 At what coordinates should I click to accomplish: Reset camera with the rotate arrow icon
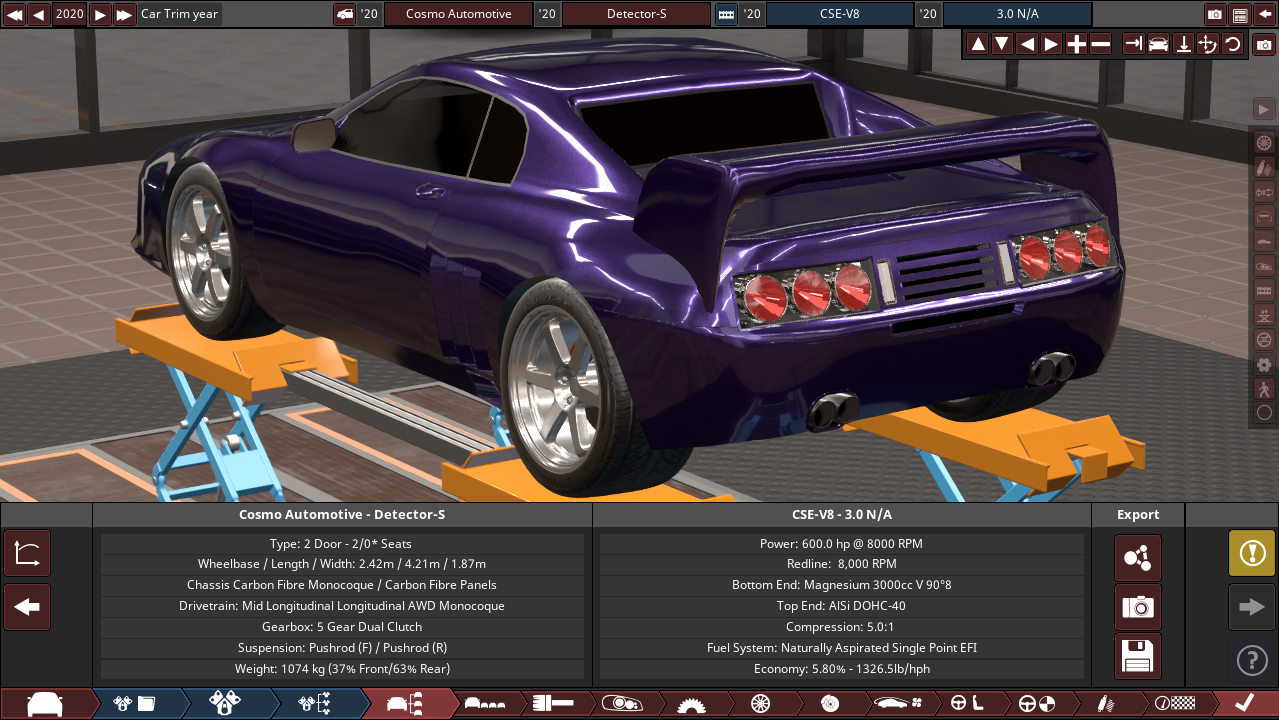tap(1232, 44)
